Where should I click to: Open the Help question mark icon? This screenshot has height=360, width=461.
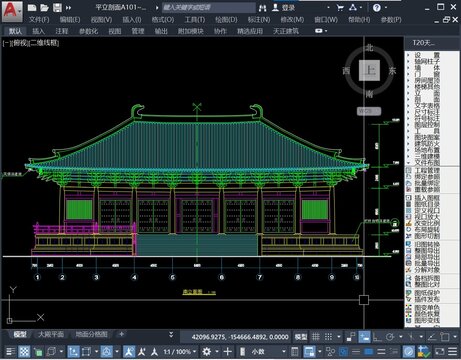377,7
